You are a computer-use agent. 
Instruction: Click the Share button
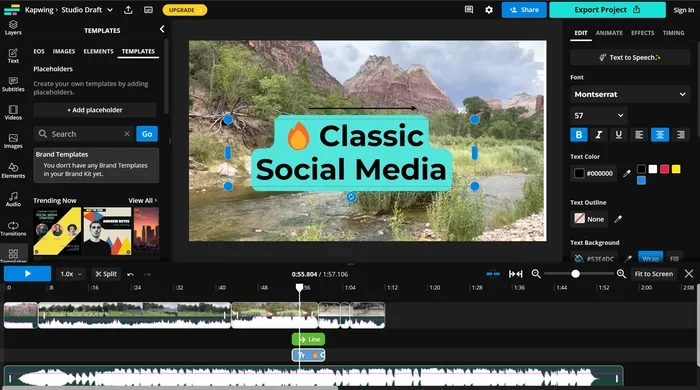(524, 9)
